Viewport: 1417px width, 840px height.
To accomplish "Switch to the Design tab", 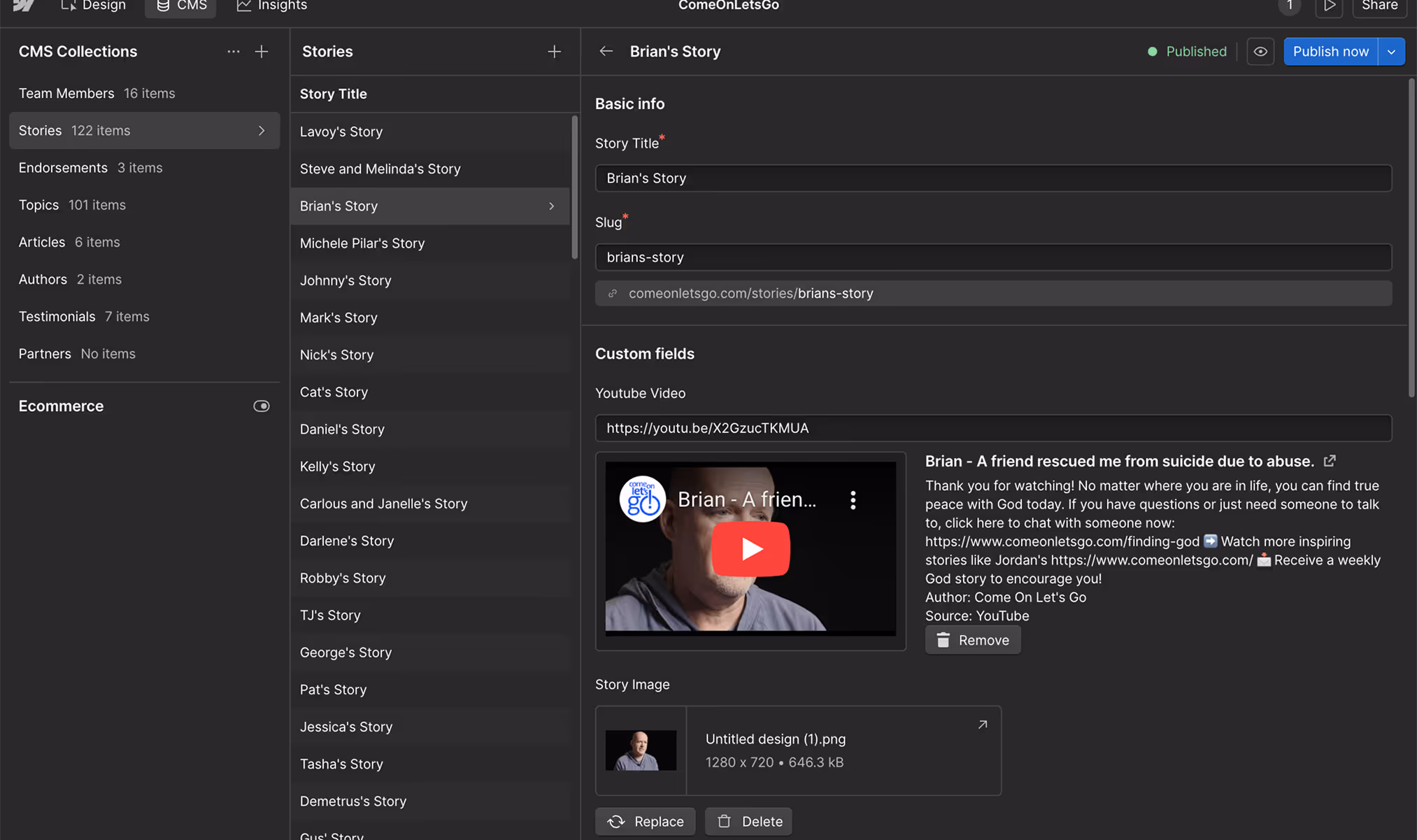I will click(94, 6).
